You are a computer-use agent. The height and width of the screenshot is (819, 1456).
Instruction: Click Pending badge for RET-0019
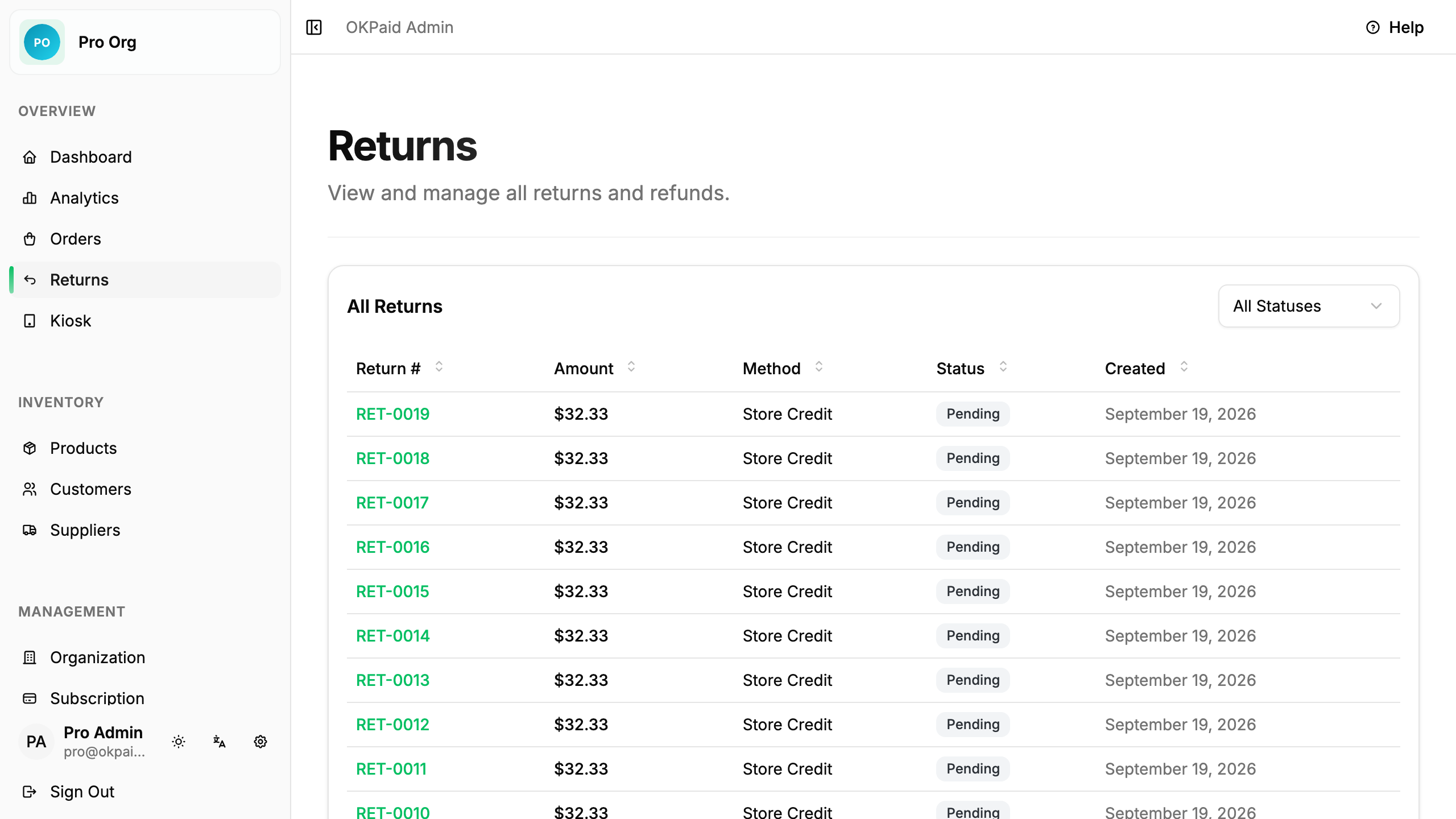[973, 414]
